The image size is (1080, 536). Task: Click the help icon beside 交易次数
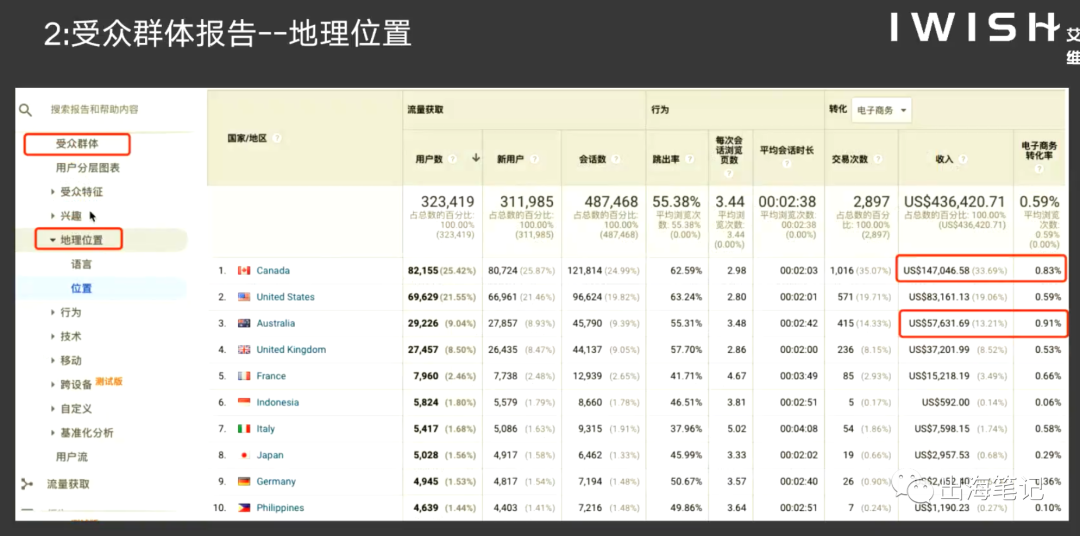(878, 159)
